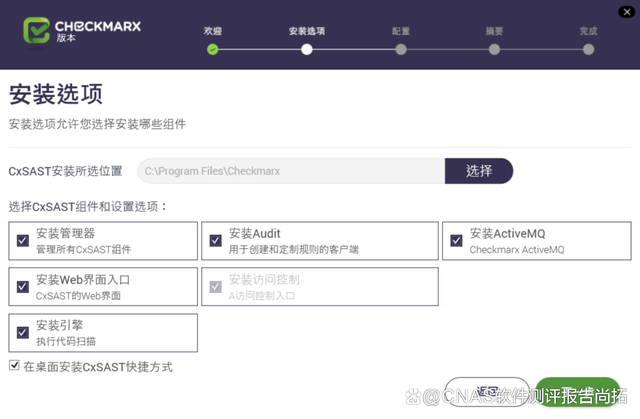Click the A访问控制入口 description text
640x419 pixels.
click(262, 295)
